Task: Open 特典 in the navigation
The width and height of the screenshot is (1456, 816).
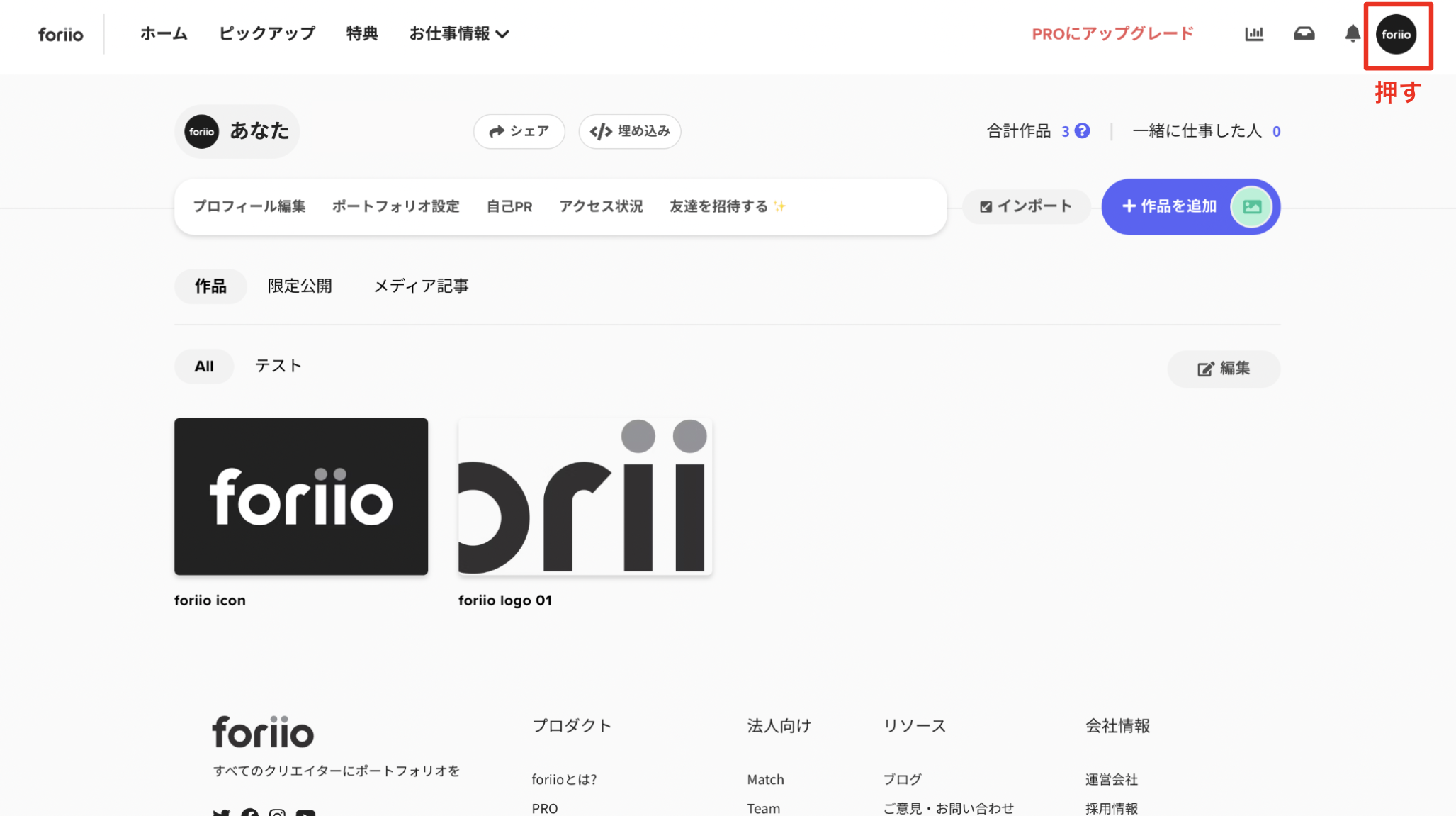Action: 362,34
